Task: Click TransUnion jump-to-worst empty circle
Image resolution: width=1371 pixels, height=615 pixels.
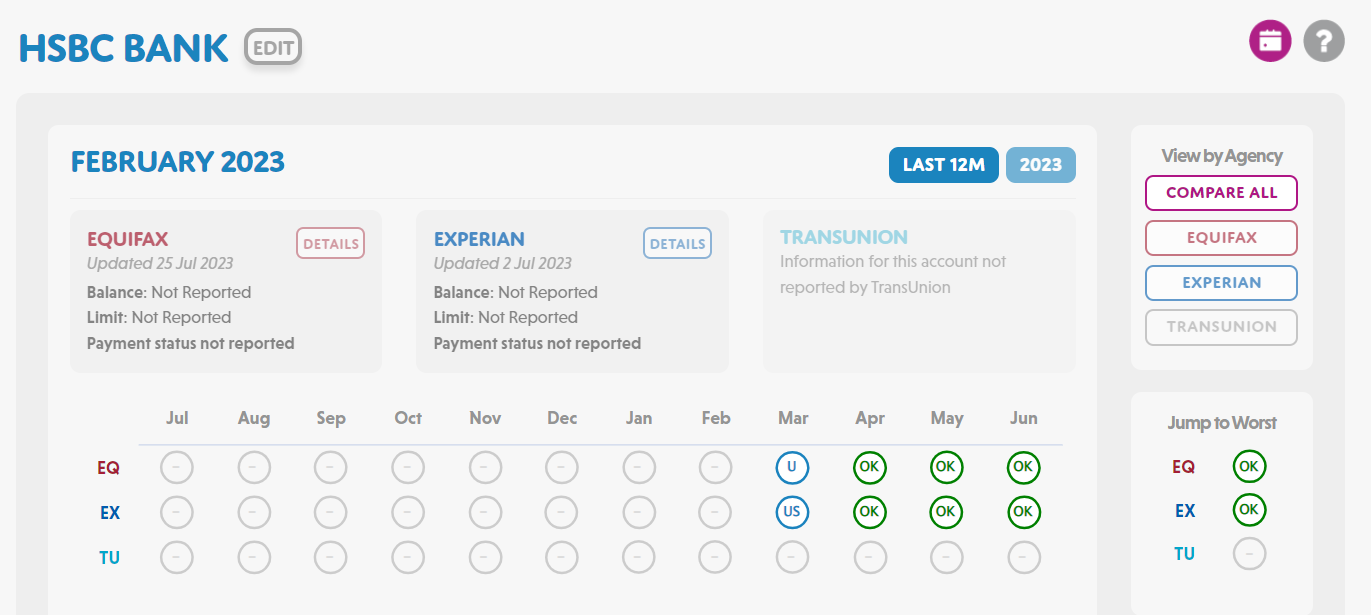Action: click(x=1249, y=553)
